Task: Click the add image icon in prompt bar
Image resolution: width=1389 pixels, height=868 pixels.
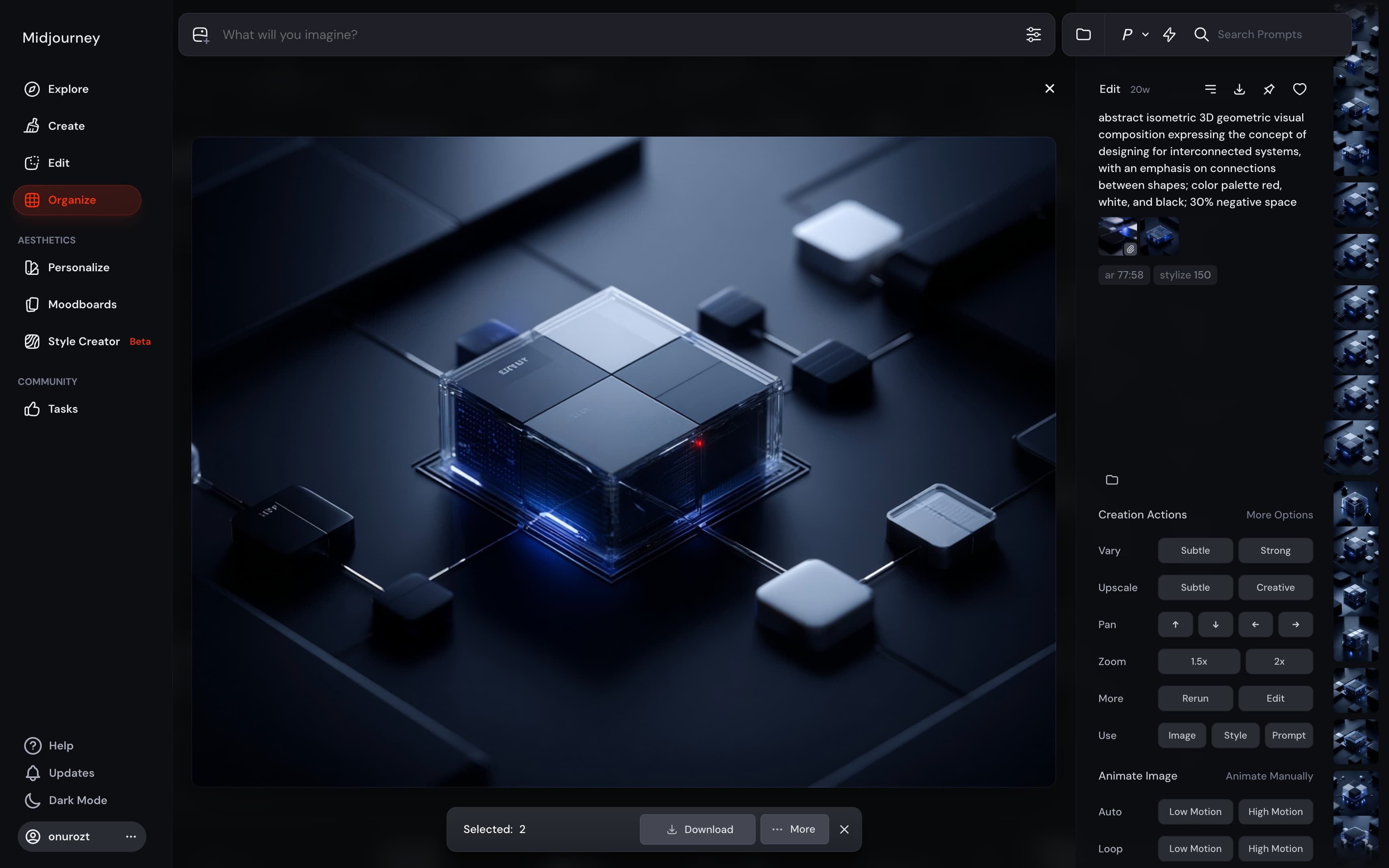Action: [200, 35]
